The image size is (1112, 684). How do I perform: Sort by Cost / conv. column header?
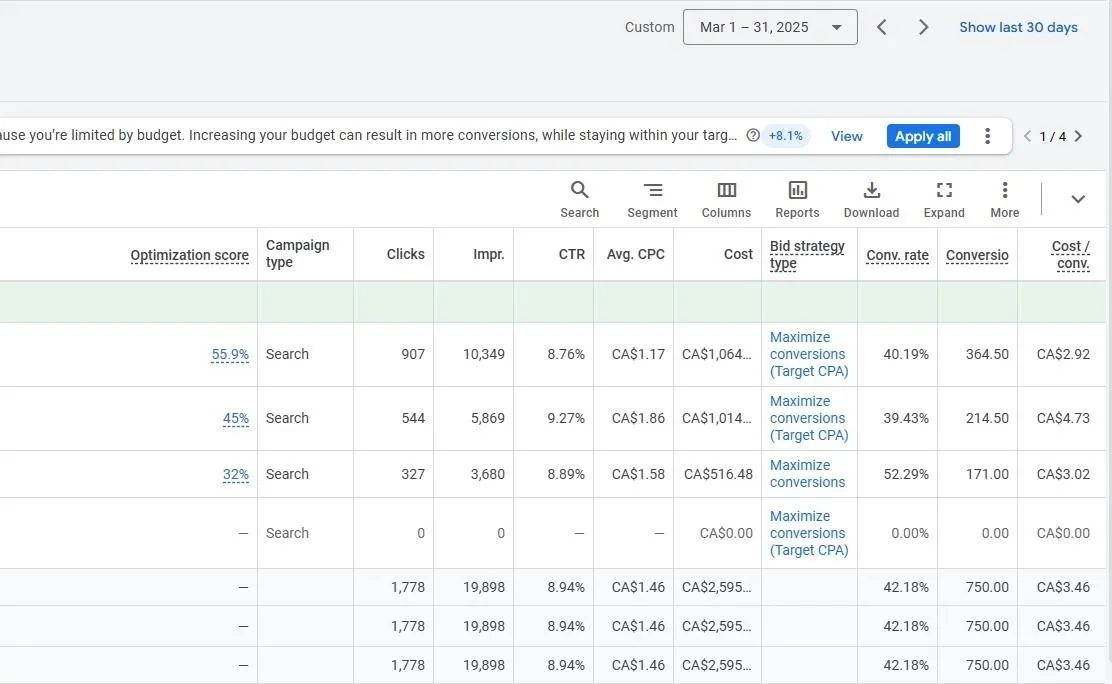coord(1071,255)
